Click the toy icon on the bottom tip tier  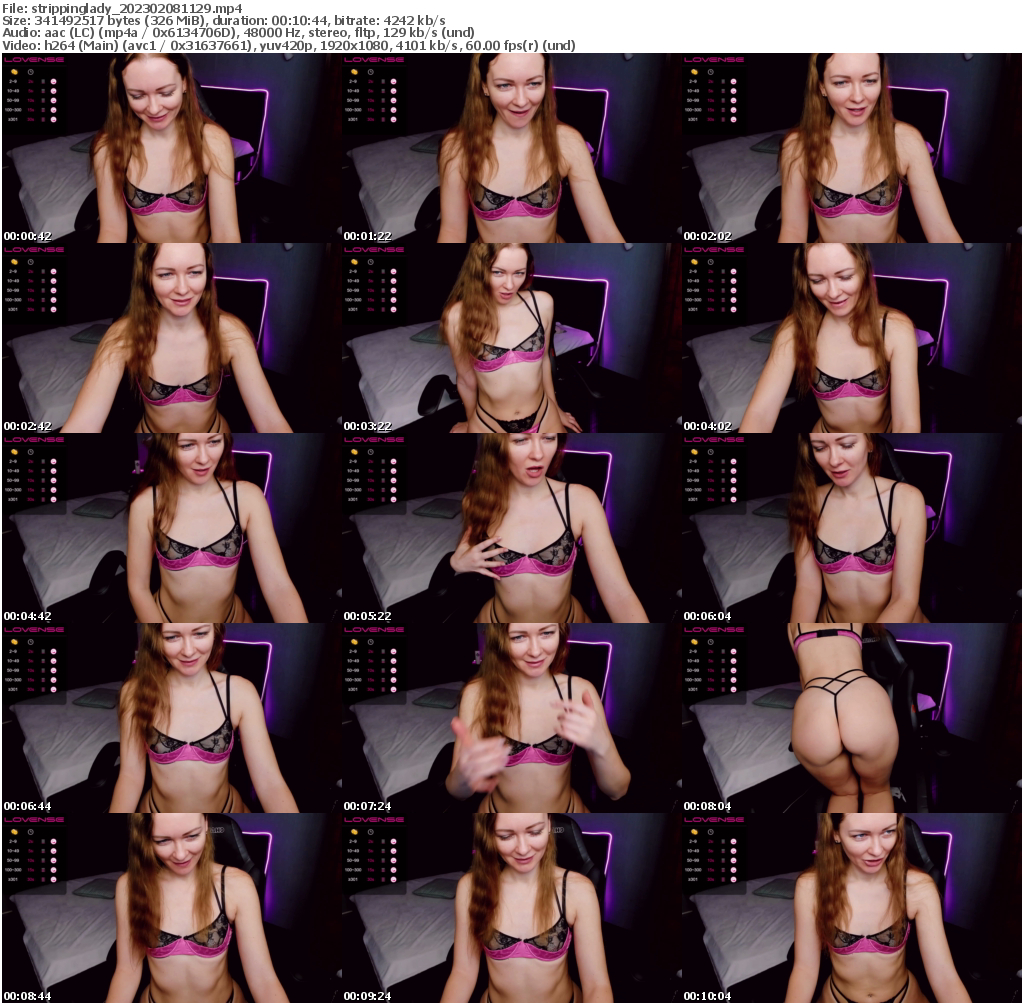point(54,119)
